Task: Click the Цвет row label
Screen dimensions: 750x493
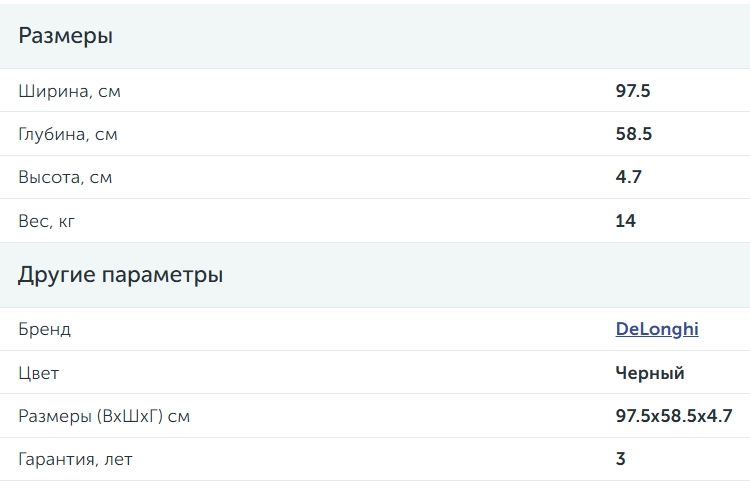Action: tap(38, 373)
